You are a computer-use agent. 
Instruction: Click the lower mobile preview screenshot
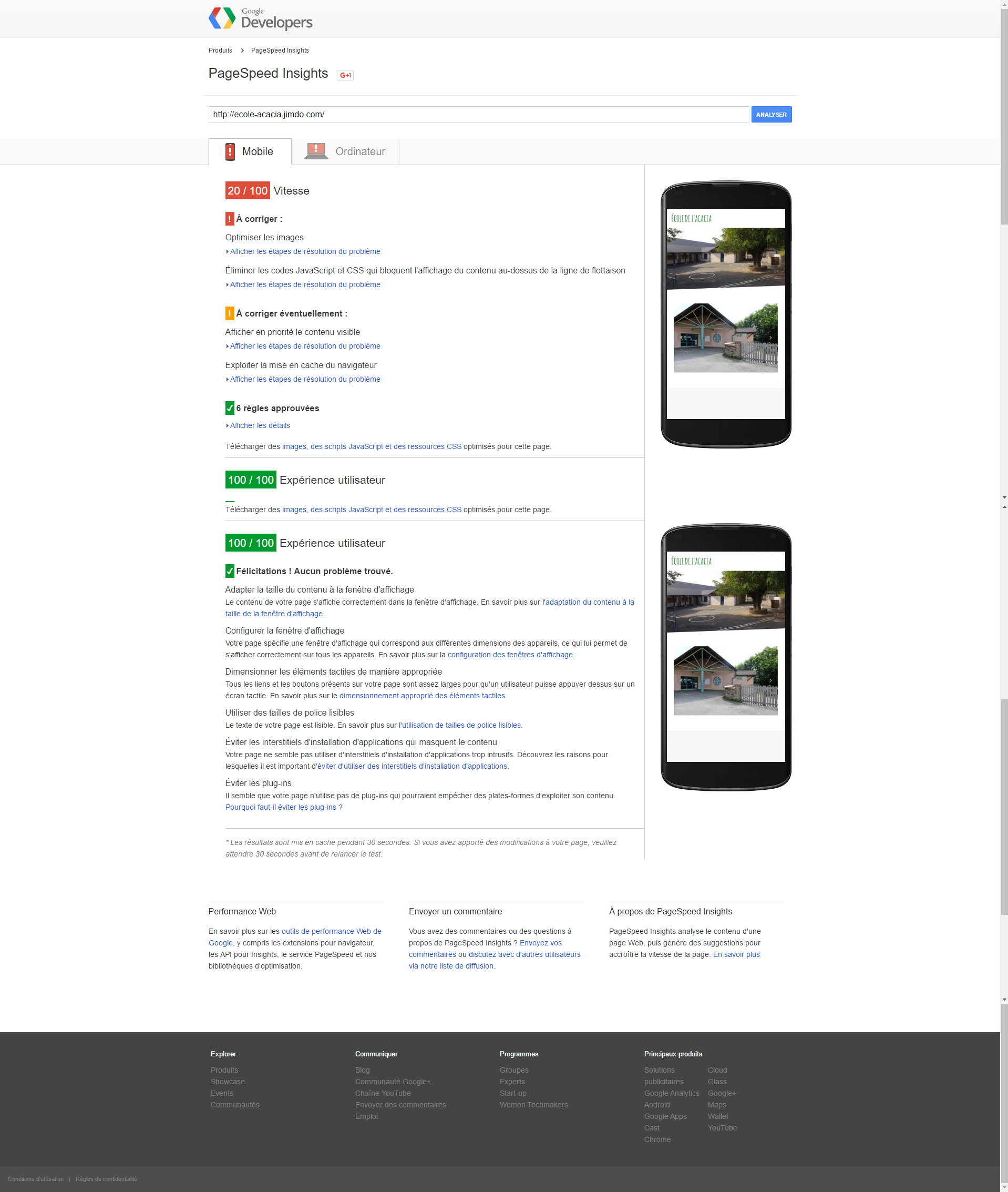pyautogui.click(x=726, y=656)
